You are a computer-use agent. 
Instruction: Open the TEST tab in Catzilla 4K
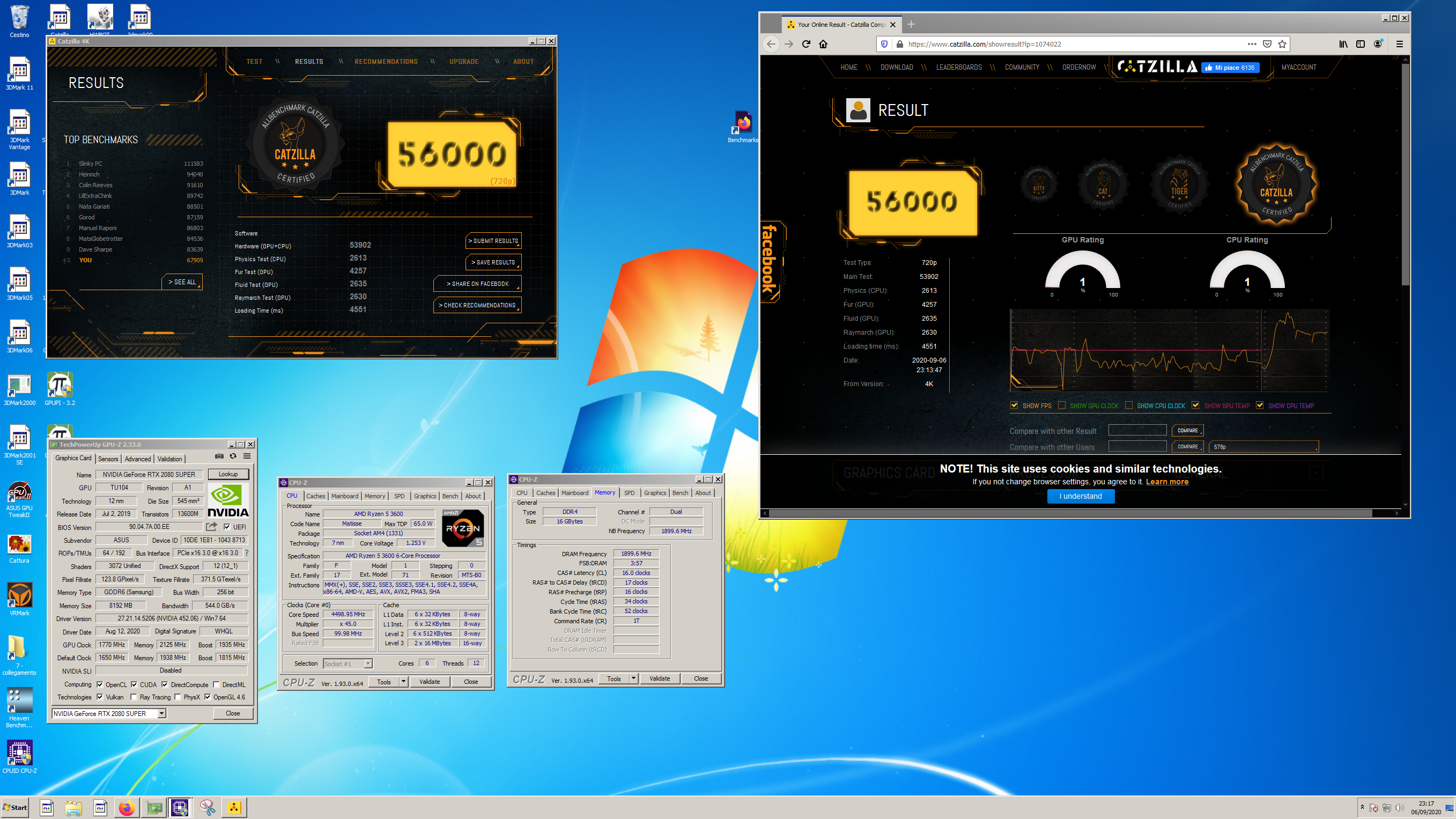coord(254,62)
